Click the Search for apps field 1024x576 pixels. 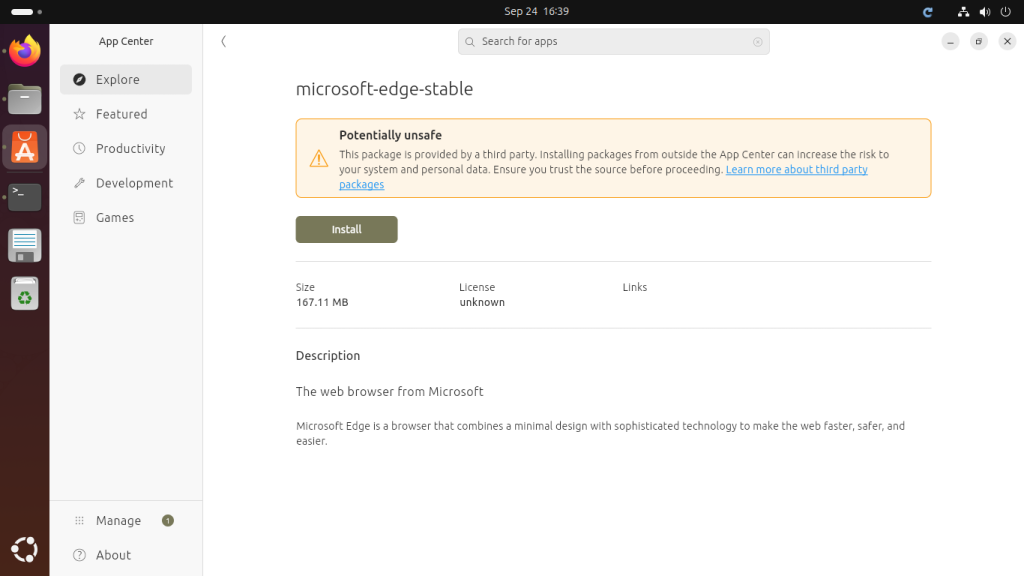(x=612, y=42)
